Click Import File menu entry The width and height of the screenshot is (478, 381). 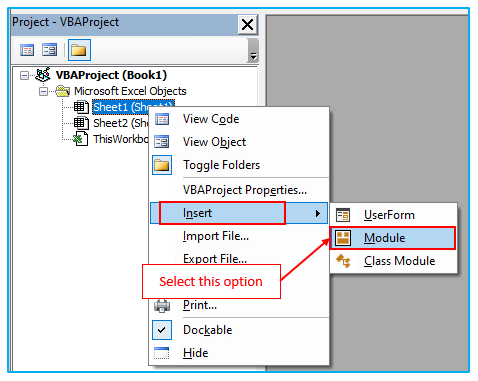click(216, 236)
